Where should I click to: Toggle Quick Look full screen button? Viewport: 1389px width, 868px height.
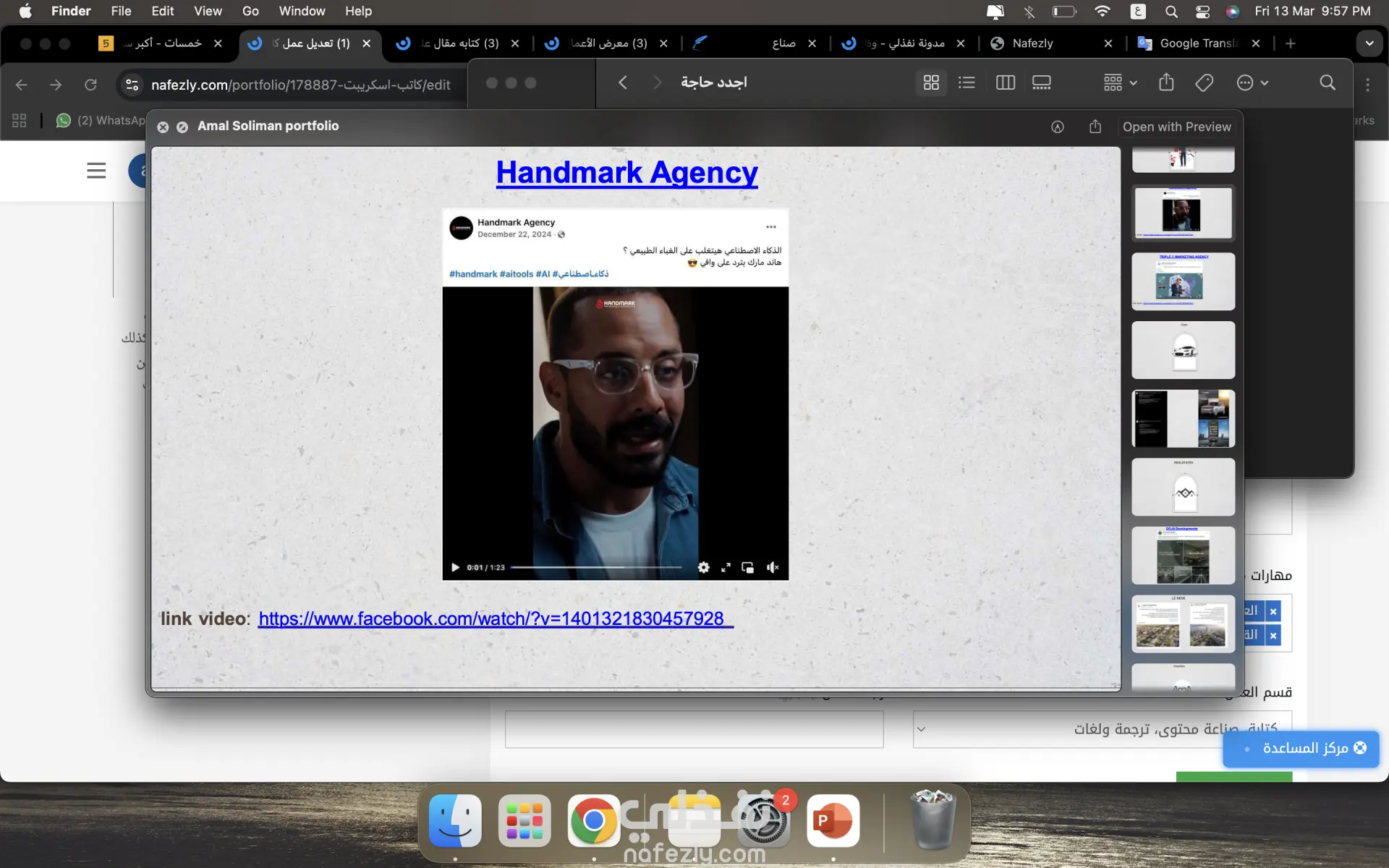182,127
